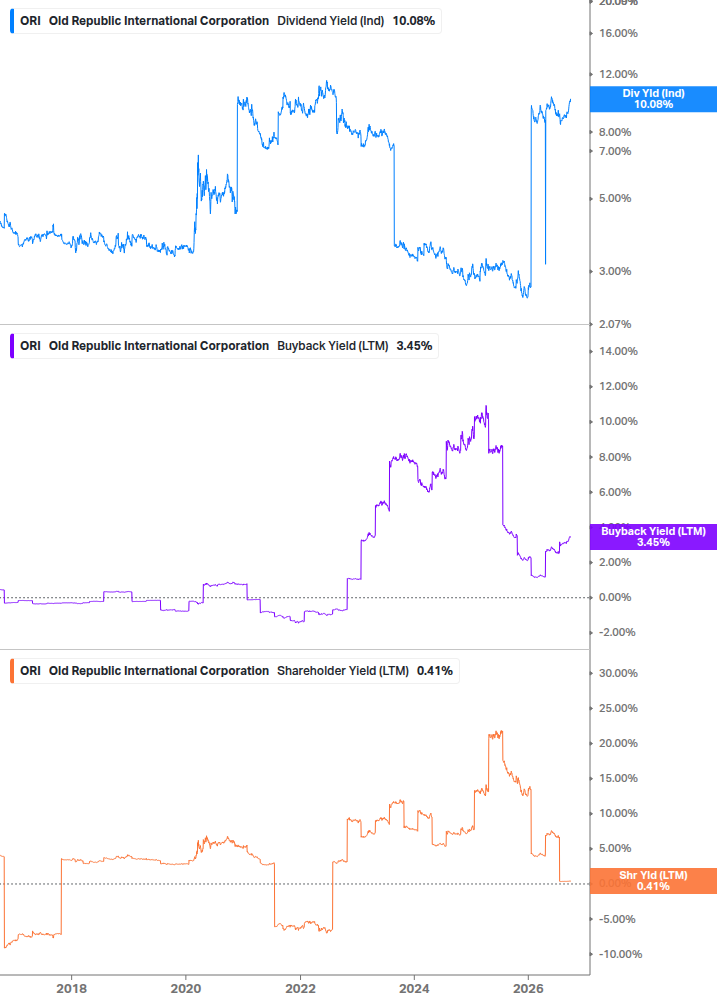Click the Buyback Yield (LTM) legend label

point(333,346)
